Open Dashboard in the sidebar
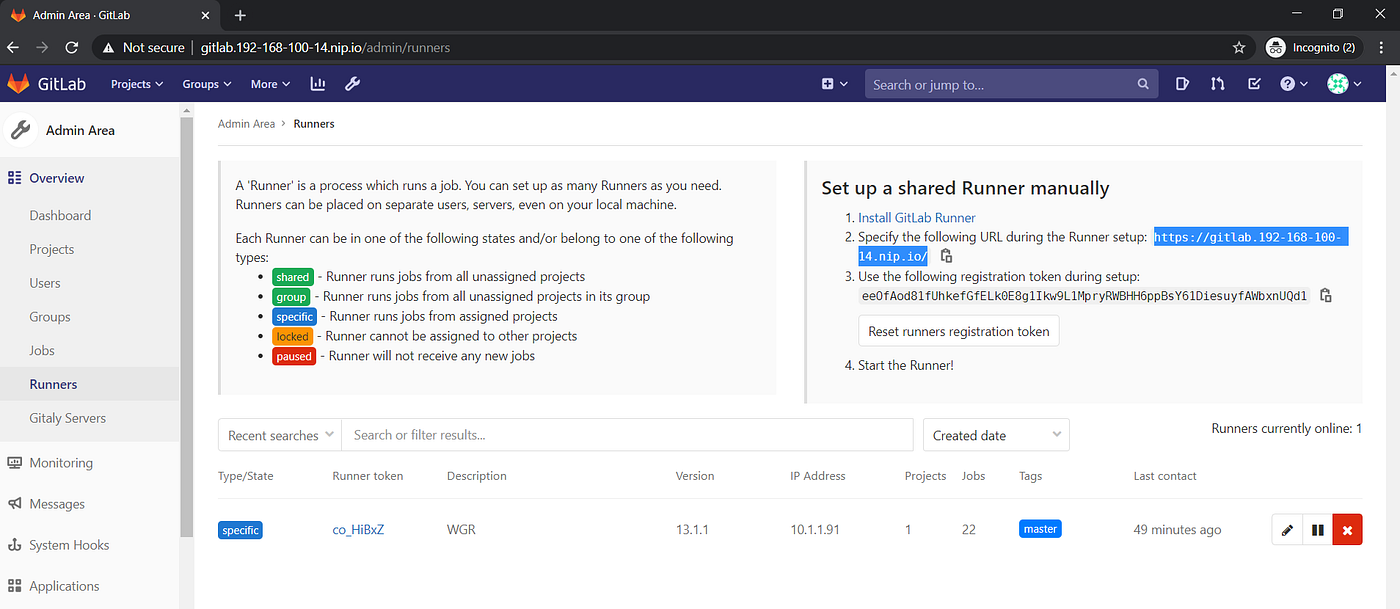Viewport: 1400px width, 609px height. pyautogui.click(x=60, y=215)
